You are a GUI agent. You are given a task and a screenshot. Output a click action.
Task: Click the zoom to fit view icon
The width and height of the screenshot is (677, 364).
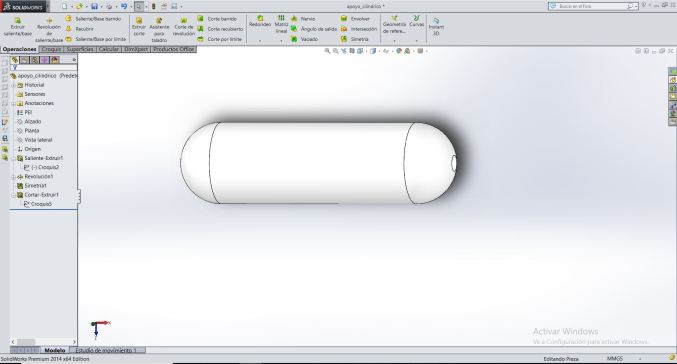tap(327, 51)
